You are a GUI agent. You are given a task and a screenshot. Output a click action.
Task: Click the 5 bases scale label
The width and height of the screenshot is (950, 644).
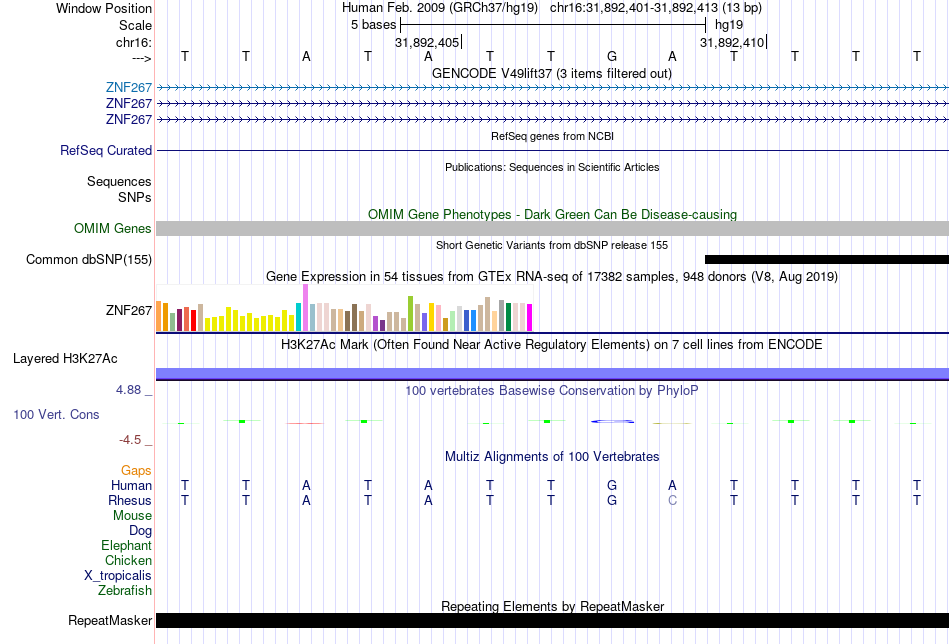click(373, 25)
